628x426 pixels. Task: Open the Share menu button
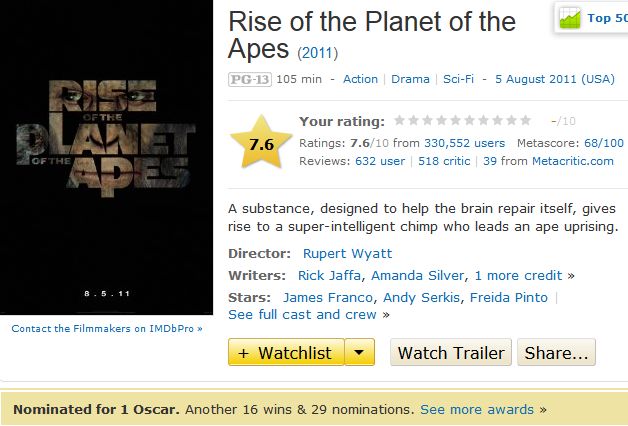pos(557,353)
